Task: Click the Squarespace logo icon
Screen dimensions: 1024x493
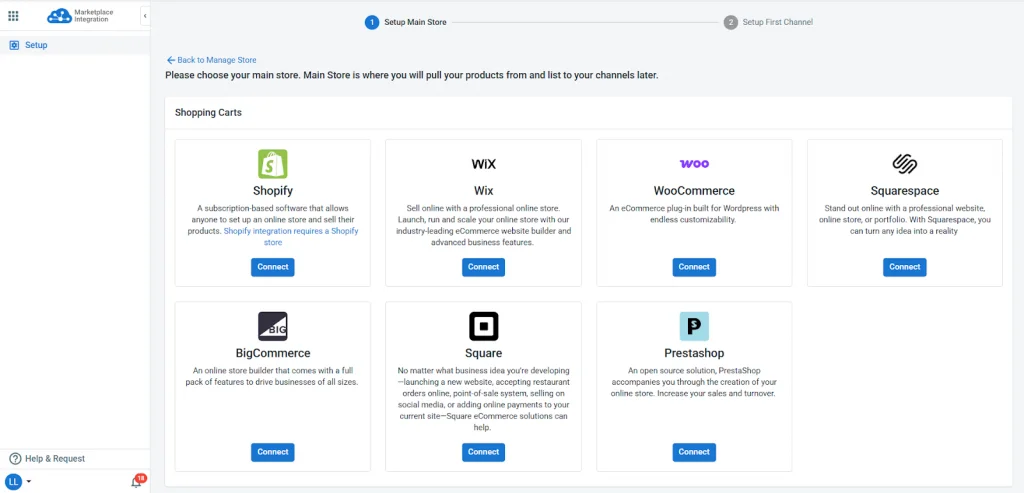Action: coord(904,164)
